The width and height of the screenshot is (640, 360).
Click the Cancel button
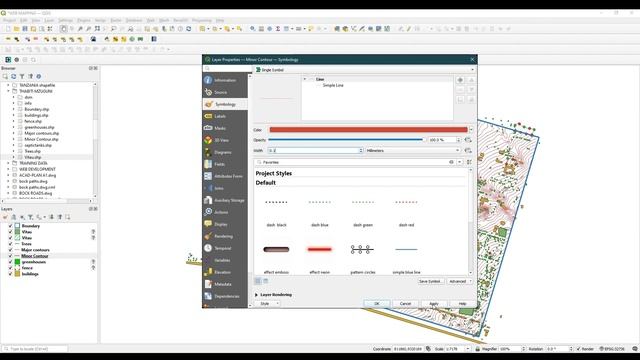(405, 304)
